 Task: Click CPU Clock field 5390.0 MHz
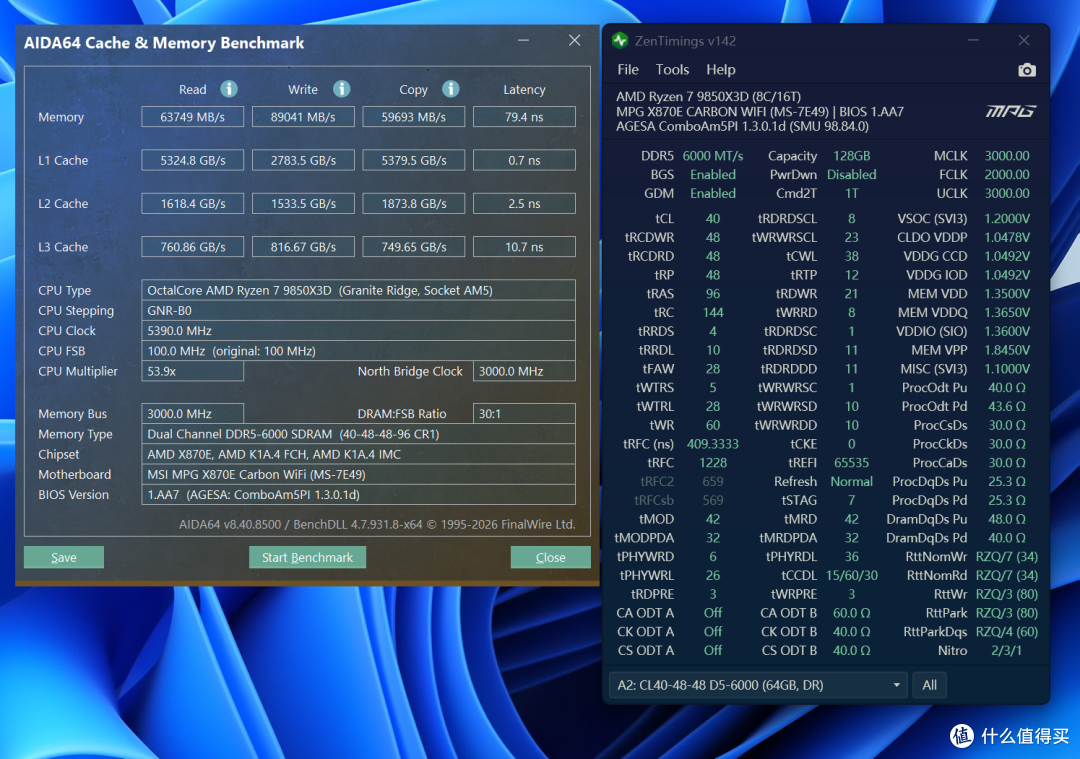coord(358,331)
